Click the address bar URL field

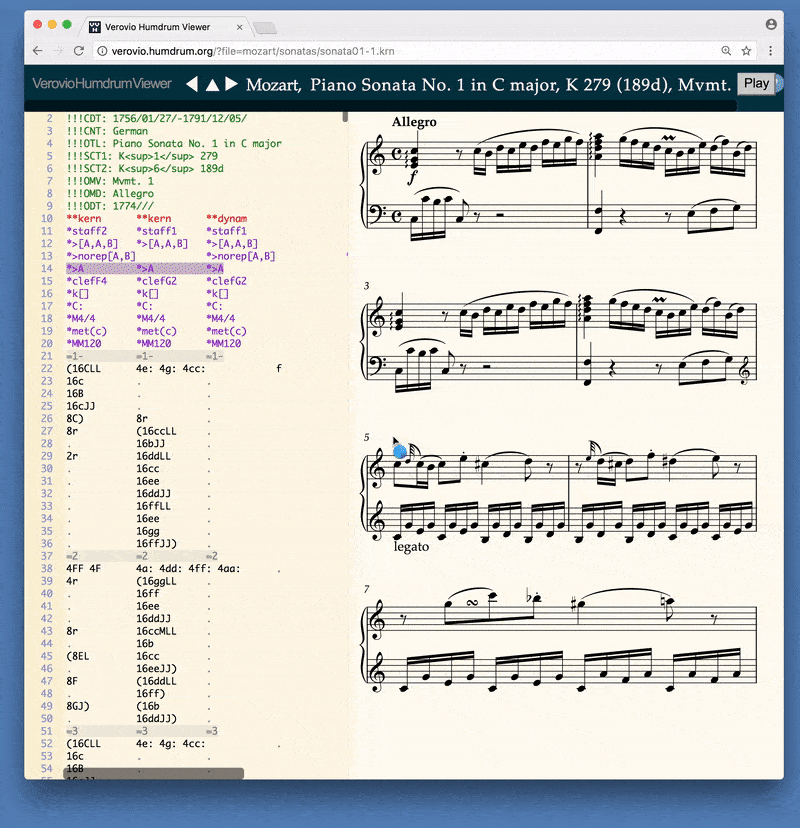pos(407,51)
